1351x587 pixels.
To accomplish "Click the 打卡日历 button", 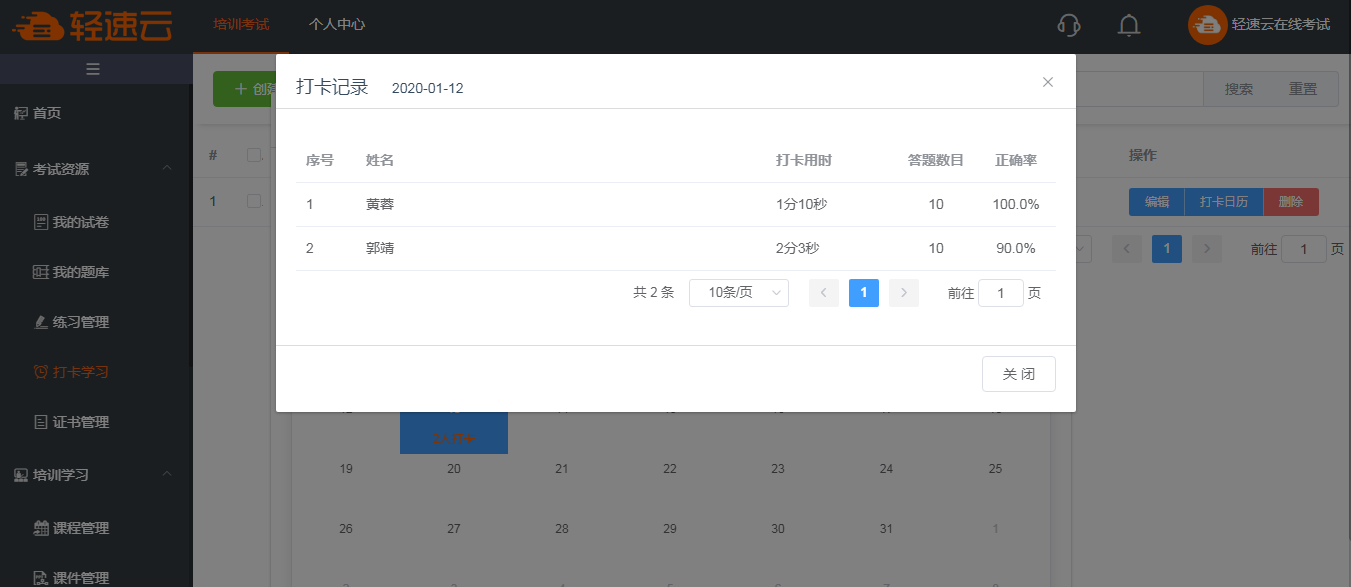I will tap(1223, 202).
